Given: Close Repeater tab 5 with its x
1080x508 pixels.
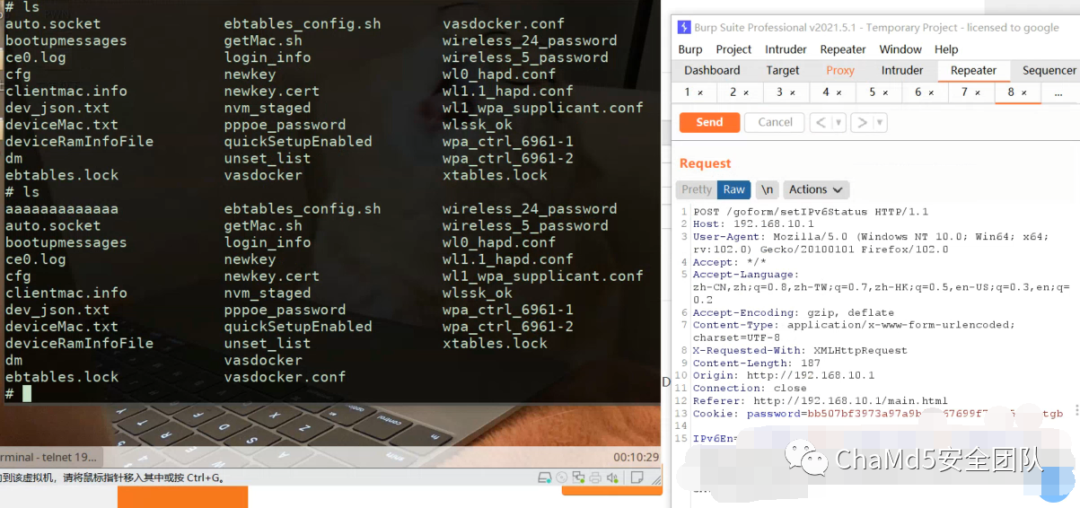Looking at the screenshot, I should coord(885,92).
